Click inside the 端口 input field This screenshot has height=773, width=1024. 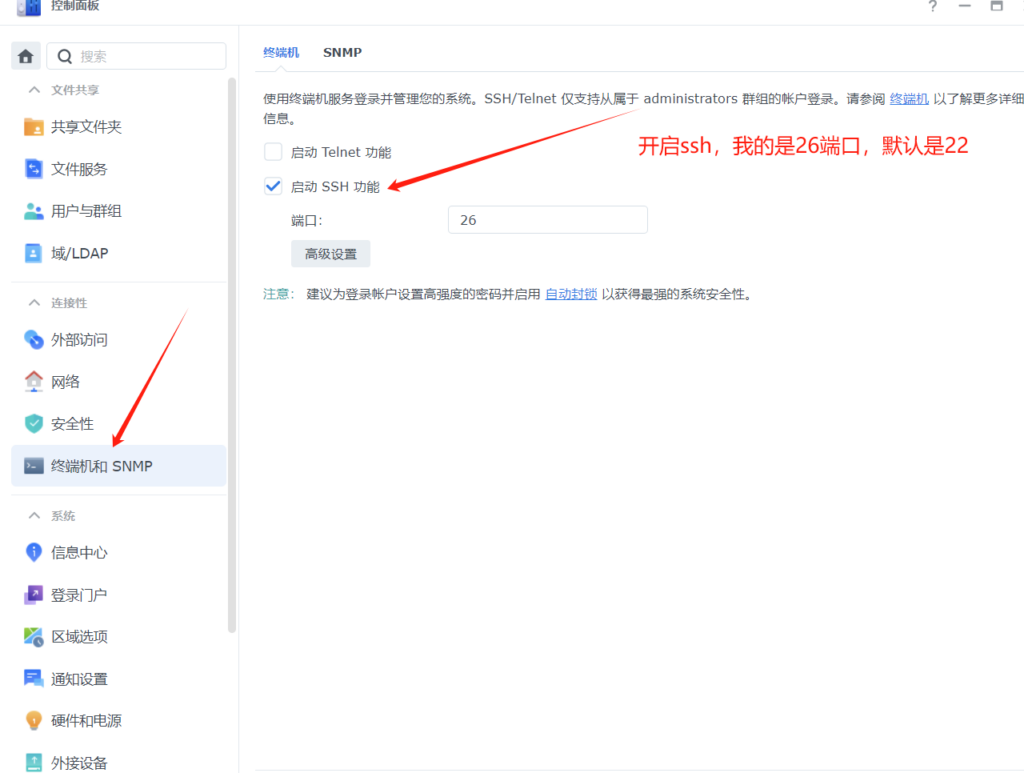(x=547, y=219)
